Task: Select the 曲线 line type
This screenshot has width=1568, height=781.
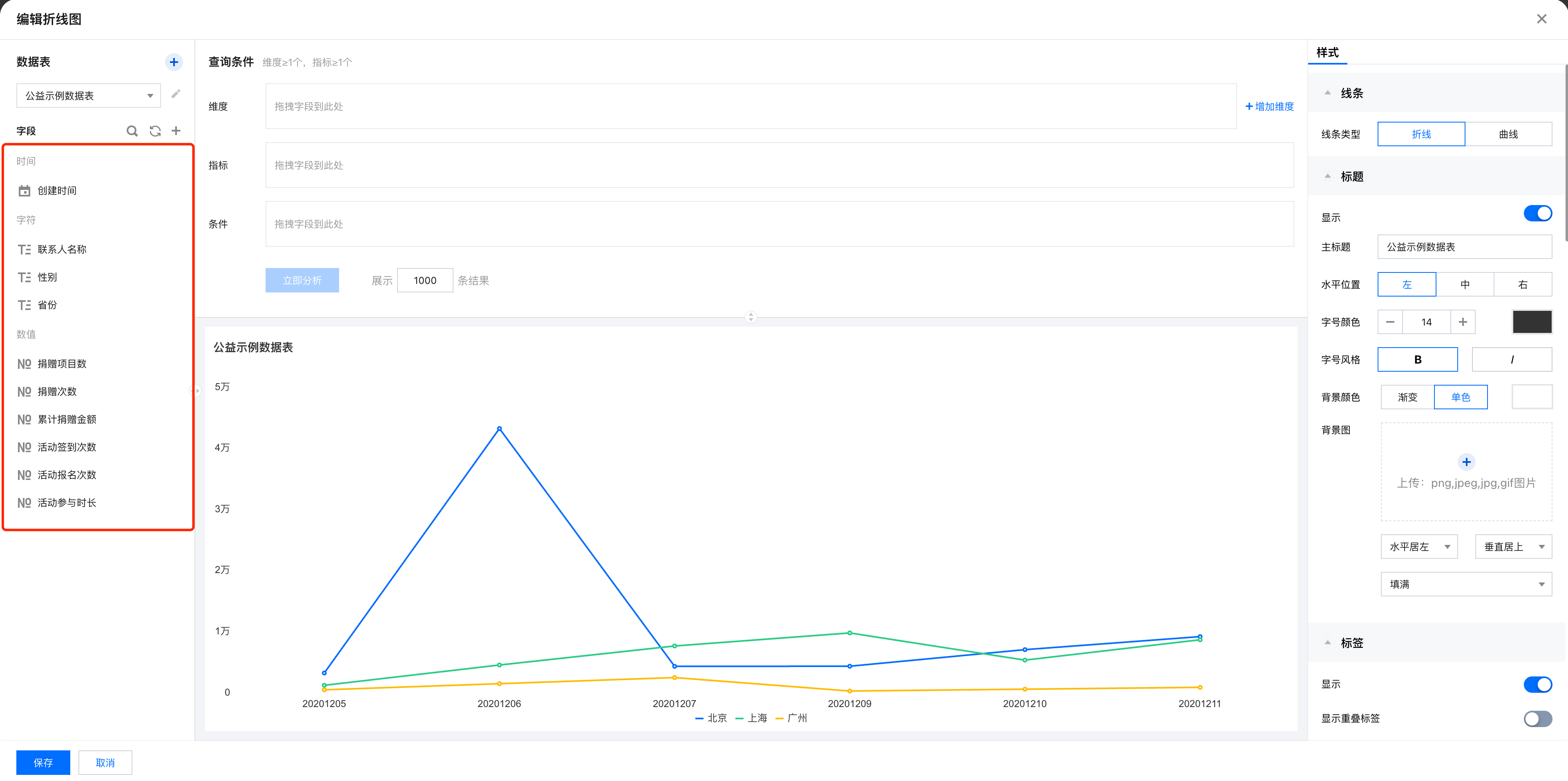Action: click(x=1508, y=134)
